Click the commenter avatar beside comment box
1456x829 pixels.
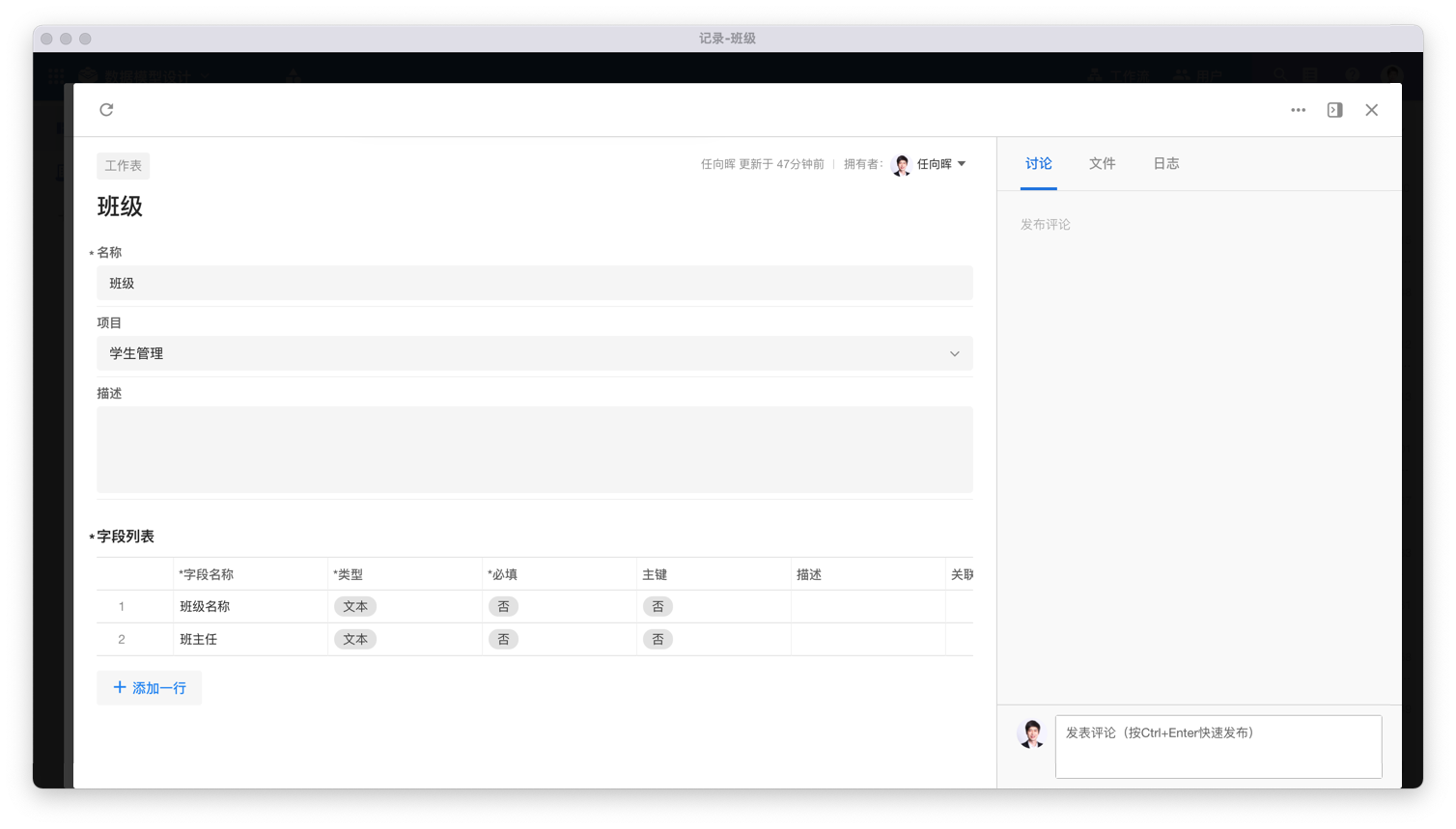pyautogui.click(x=1031, y=733)
